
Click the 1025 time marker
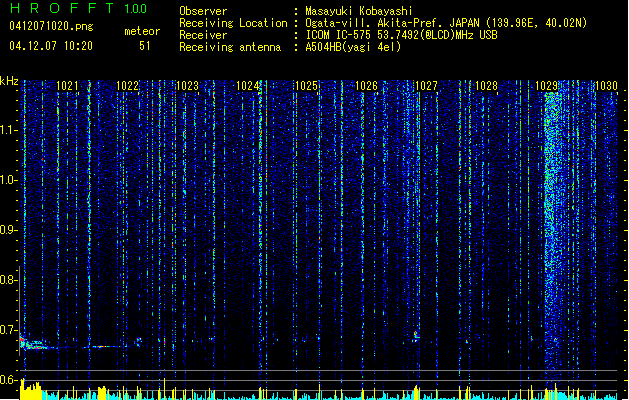[306, 86]
